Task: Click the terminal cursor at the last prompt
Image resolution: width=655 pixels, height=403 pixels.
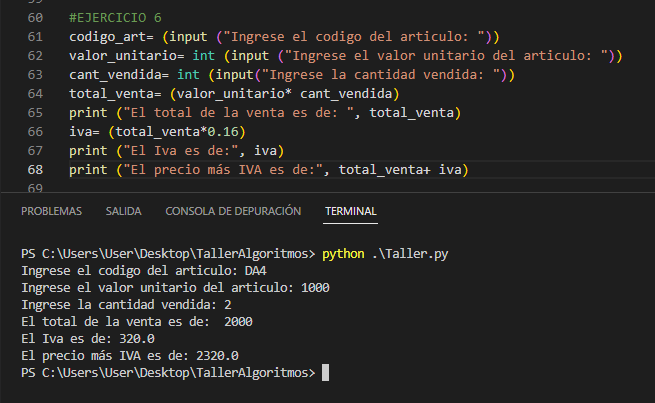Action: [x=325, y=373]
